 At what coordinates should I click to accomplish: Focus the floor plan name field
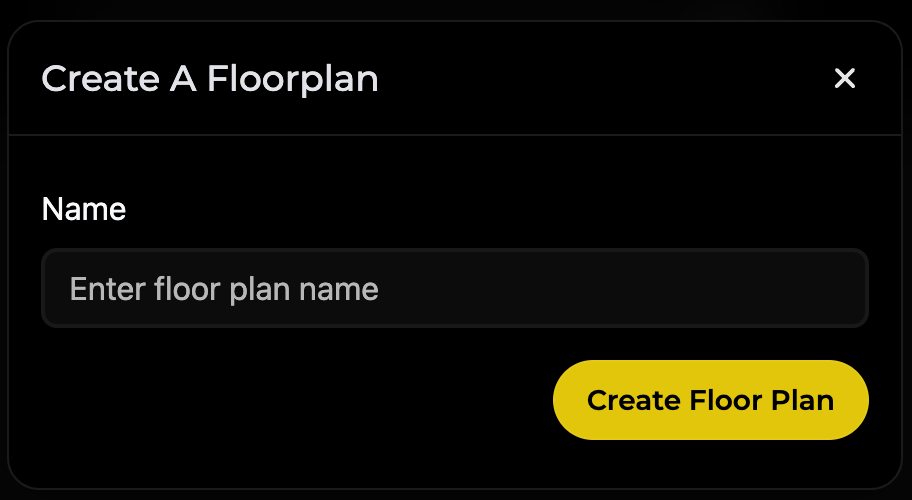(455, 288)
